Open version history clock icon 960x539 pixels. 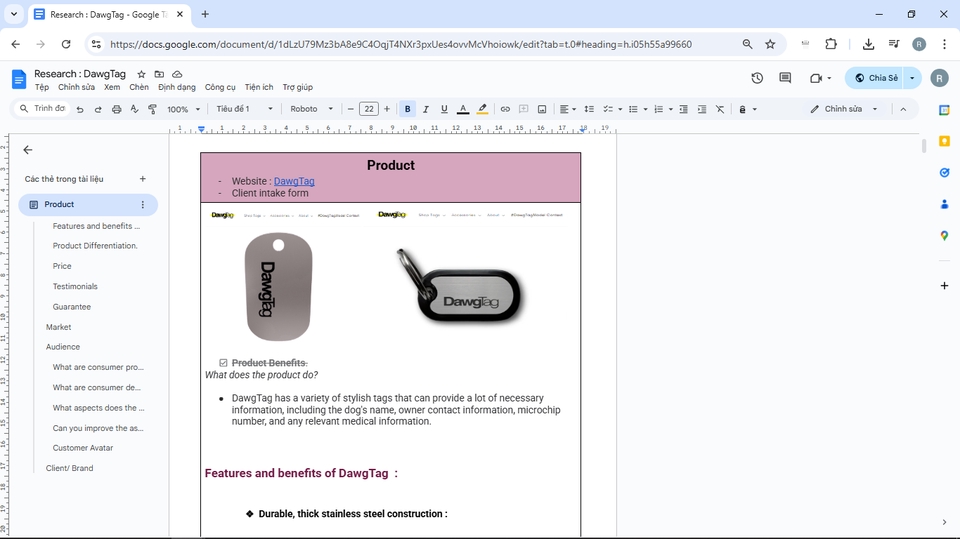tap(757, 78)
